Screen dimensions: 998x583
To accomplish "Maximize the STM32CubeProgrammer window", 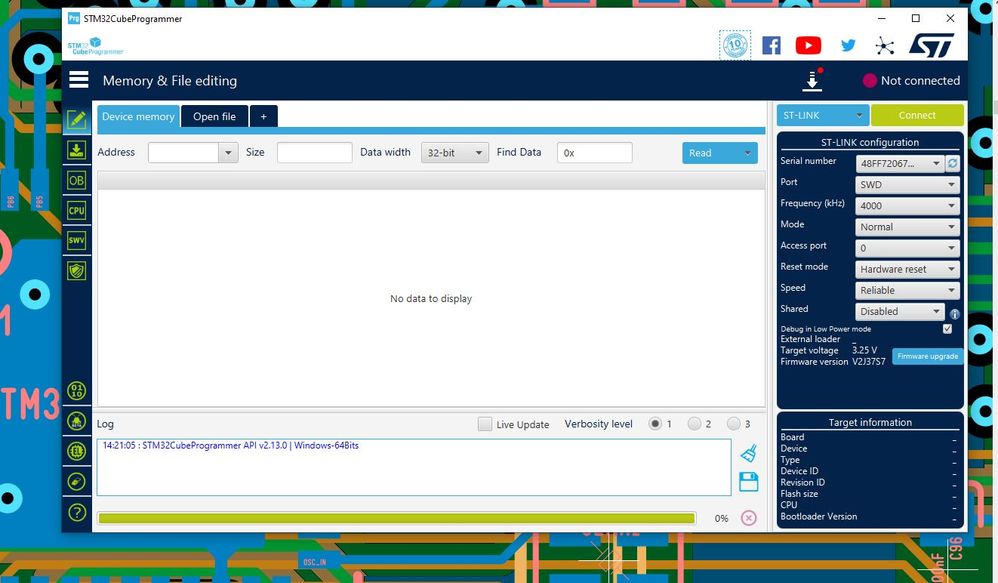I will (x=916, y=18).
